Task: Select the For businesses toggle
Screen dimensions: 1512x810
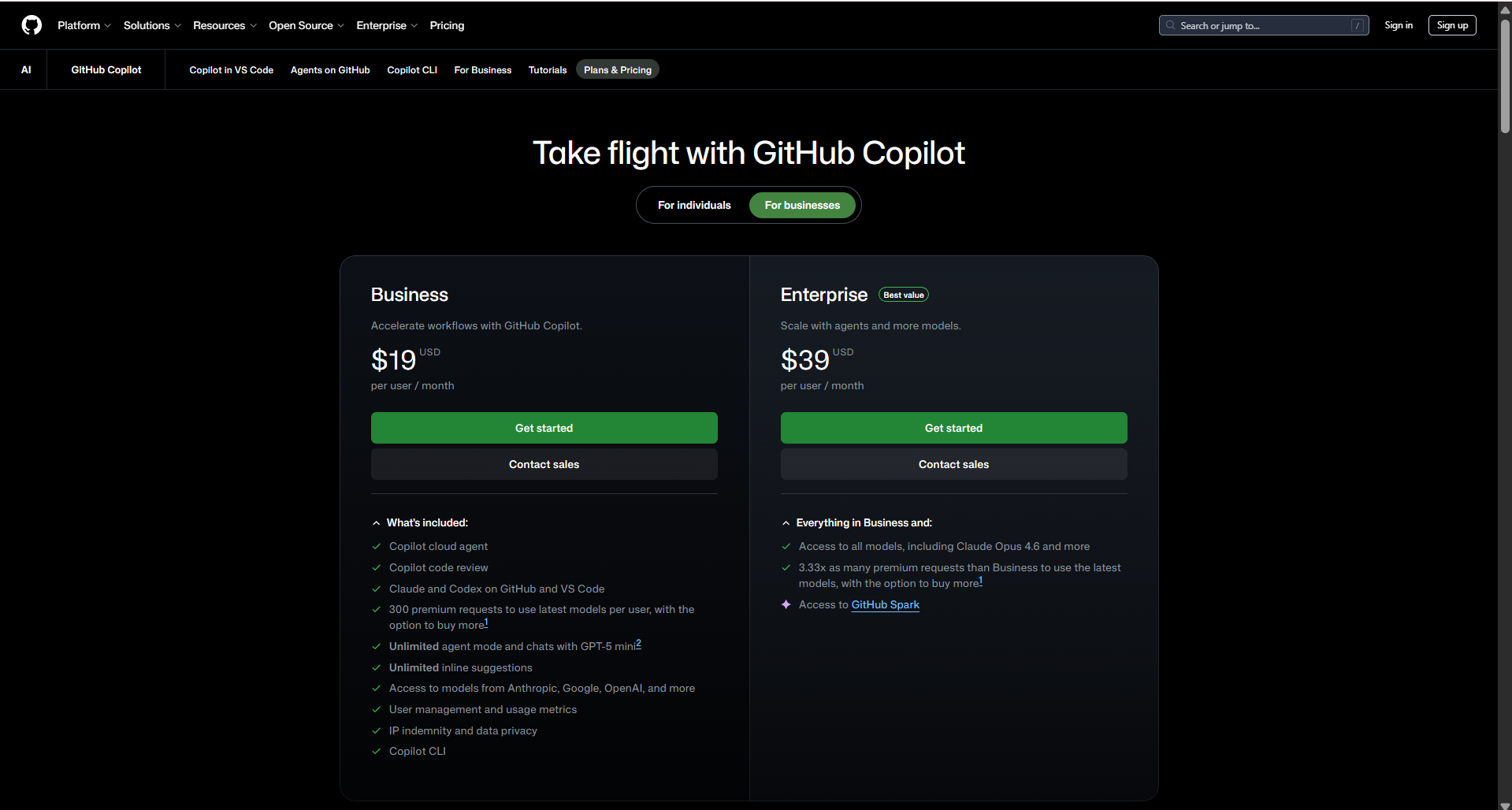Action: 802,205
